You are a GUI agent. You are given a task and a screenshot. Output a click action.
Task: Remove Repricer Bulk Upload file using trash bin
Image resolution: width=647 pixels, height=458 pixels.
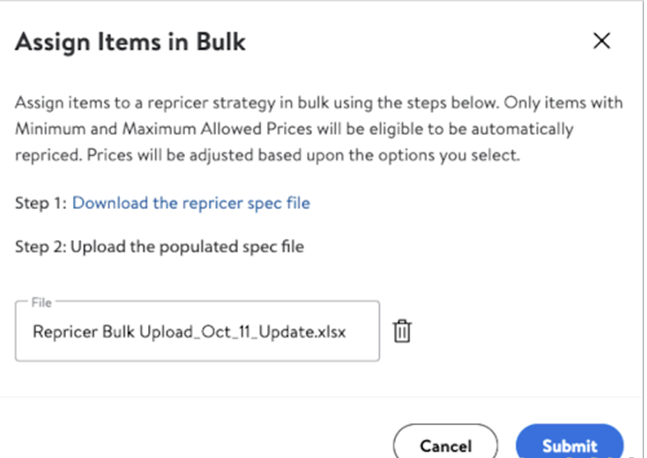[x=402, y=331]
